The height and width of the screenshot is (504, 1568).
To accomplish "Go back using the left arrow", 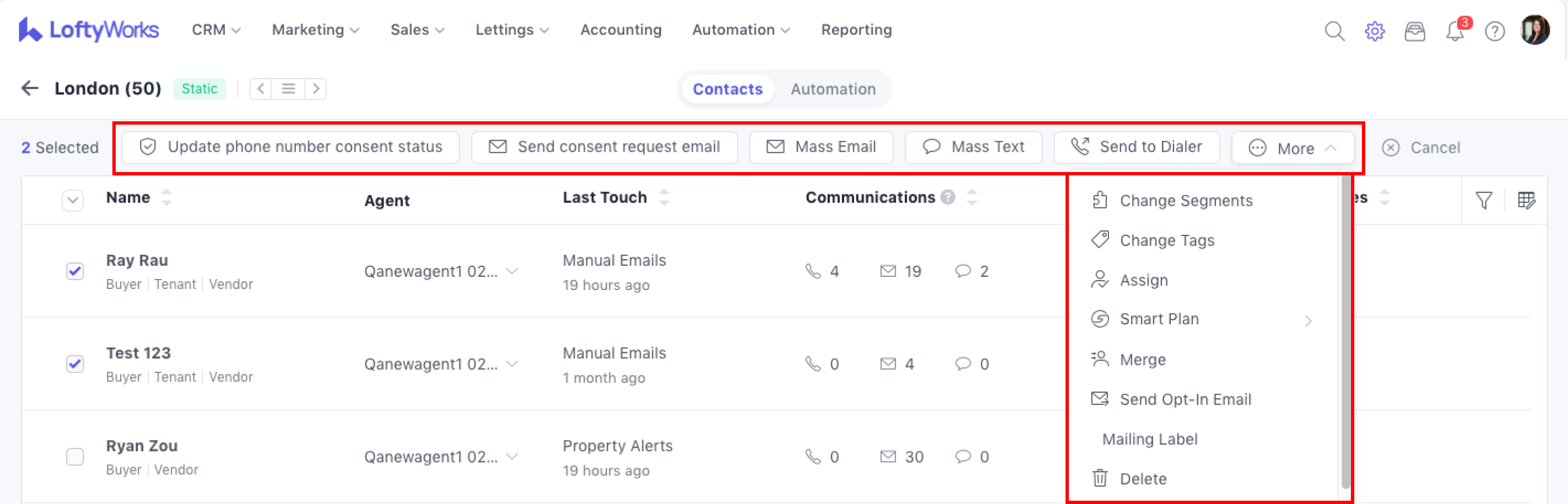I will pos(30,88).
